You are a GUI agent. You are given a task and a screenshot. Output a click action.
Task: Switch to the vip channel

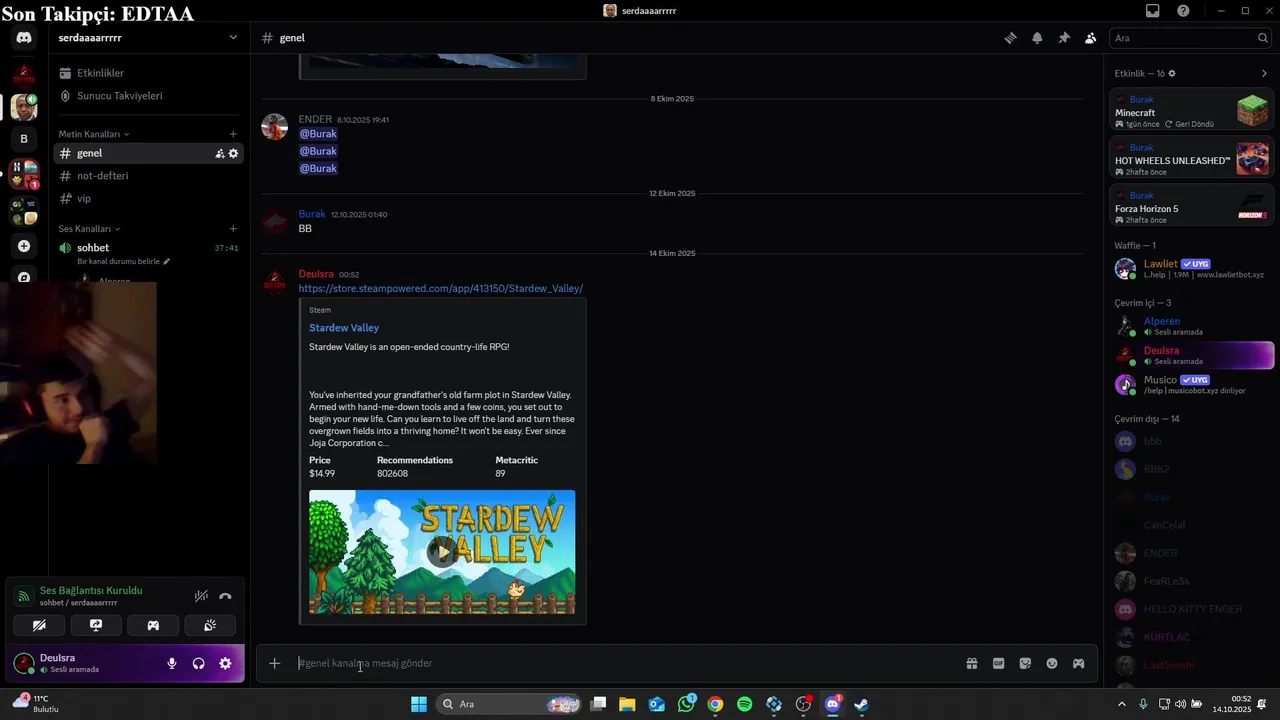[x=148, y=199]
